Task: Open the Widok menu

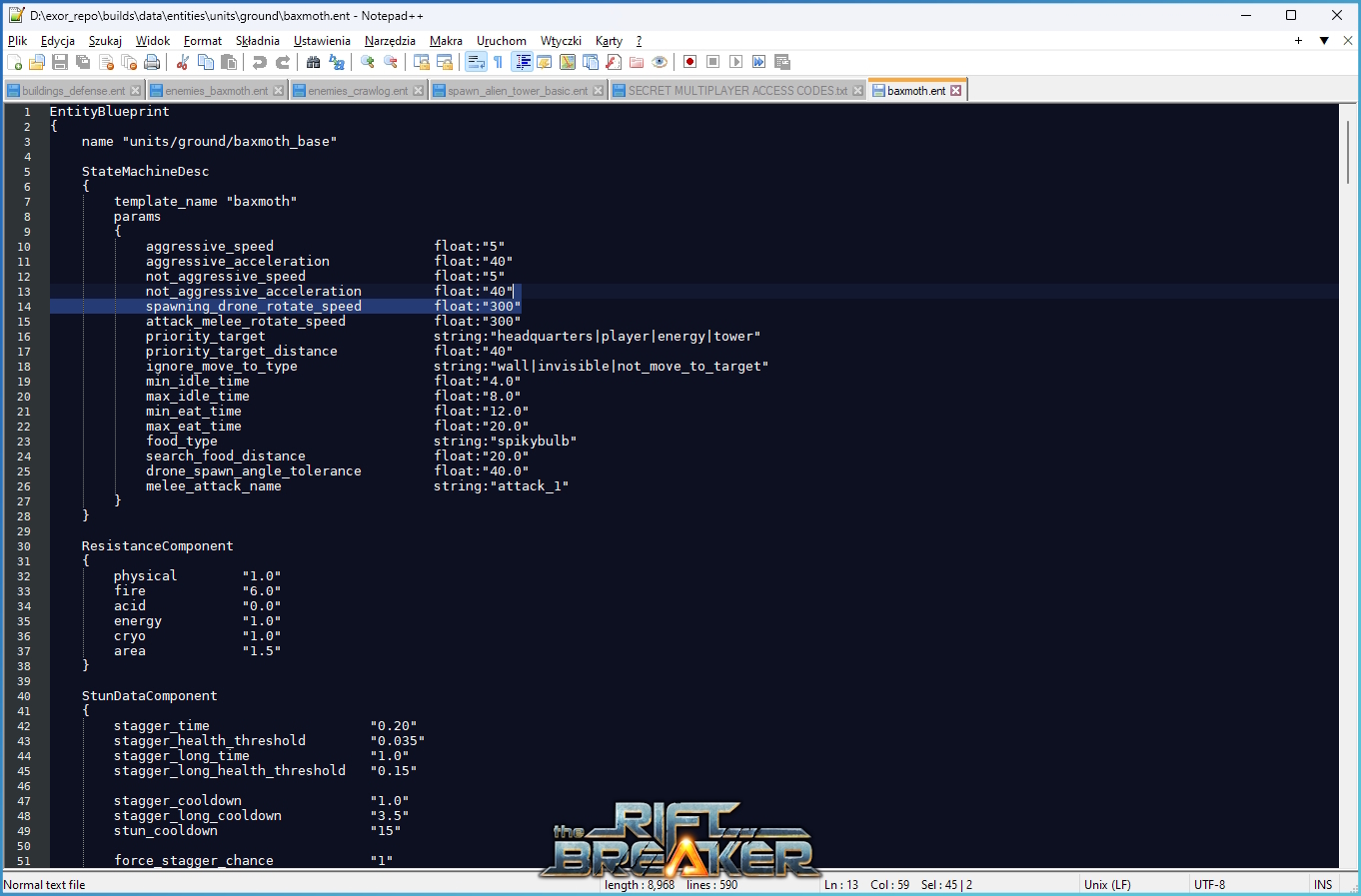Action: coord(153,41)
